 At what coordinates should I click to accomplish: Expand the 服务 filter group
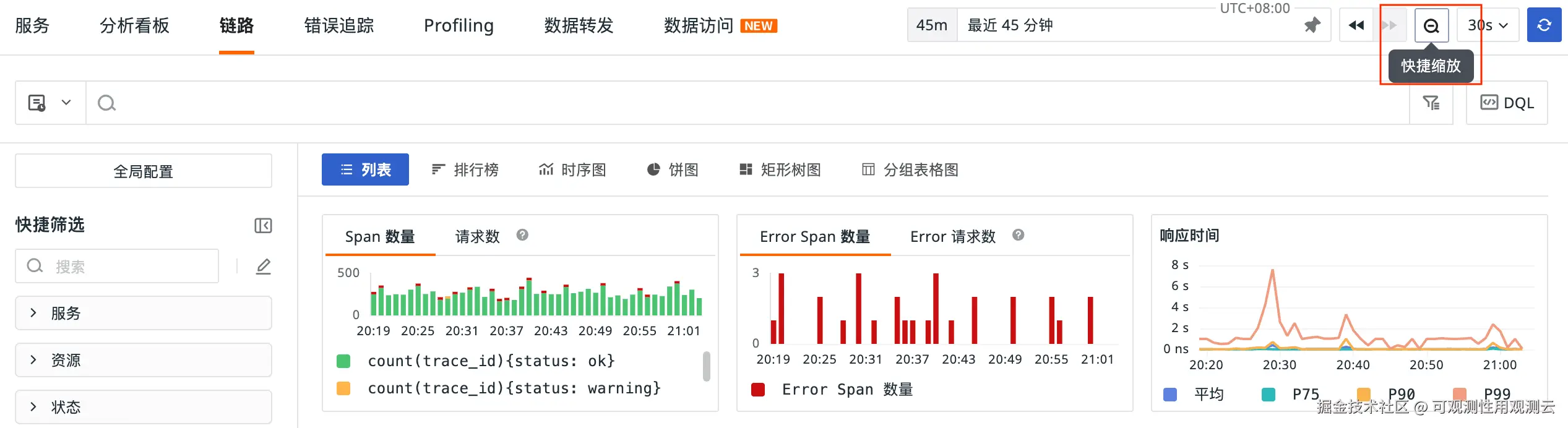(x=144, y=313)
